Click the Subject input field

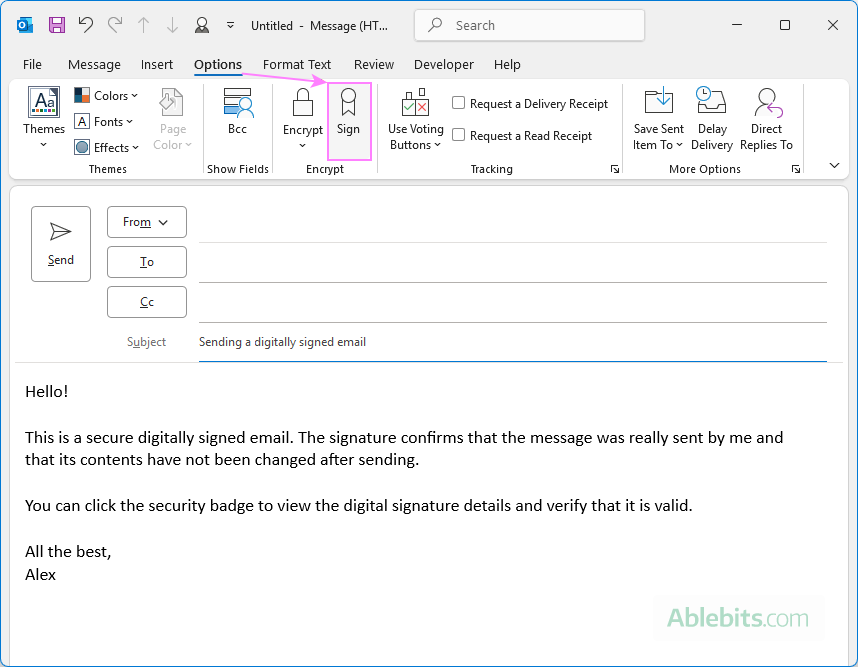coord(512,342)
